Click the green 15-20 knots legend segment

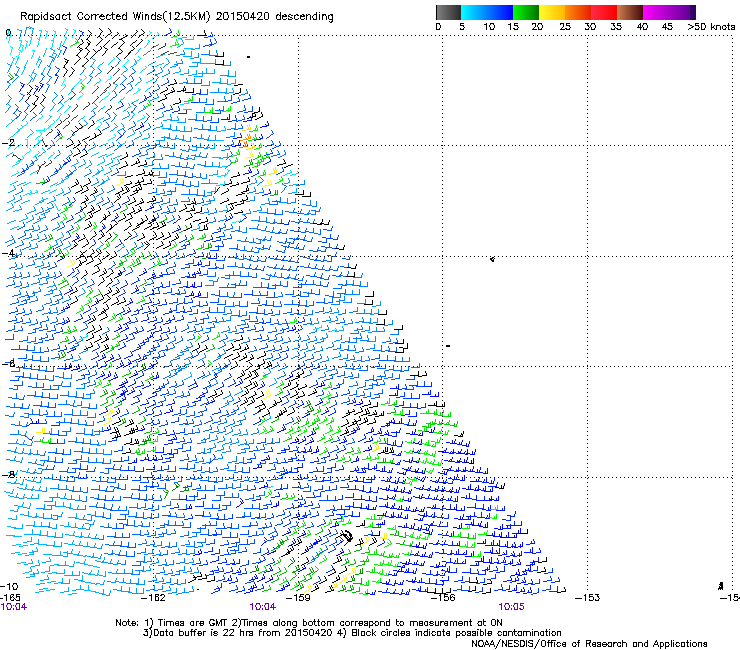[x=526, y=12]
